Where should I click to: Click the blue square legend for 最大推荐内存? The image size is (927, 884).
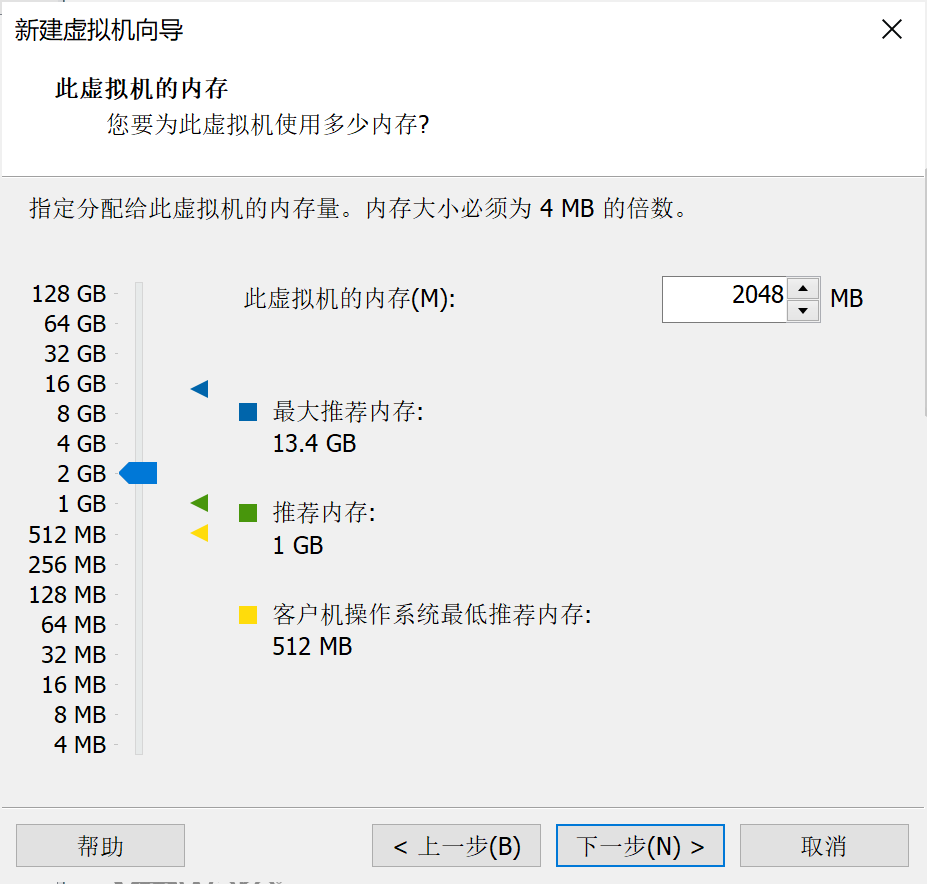pyautogui.click(x=248, y=412)
